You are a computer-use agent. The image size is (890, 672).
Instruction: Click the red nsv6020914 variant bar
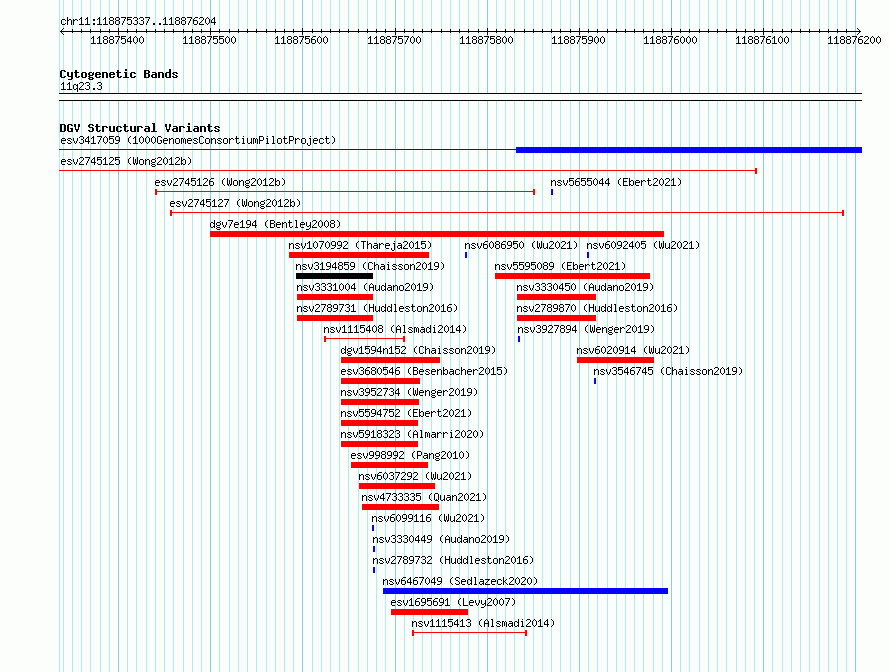(615, 360)
